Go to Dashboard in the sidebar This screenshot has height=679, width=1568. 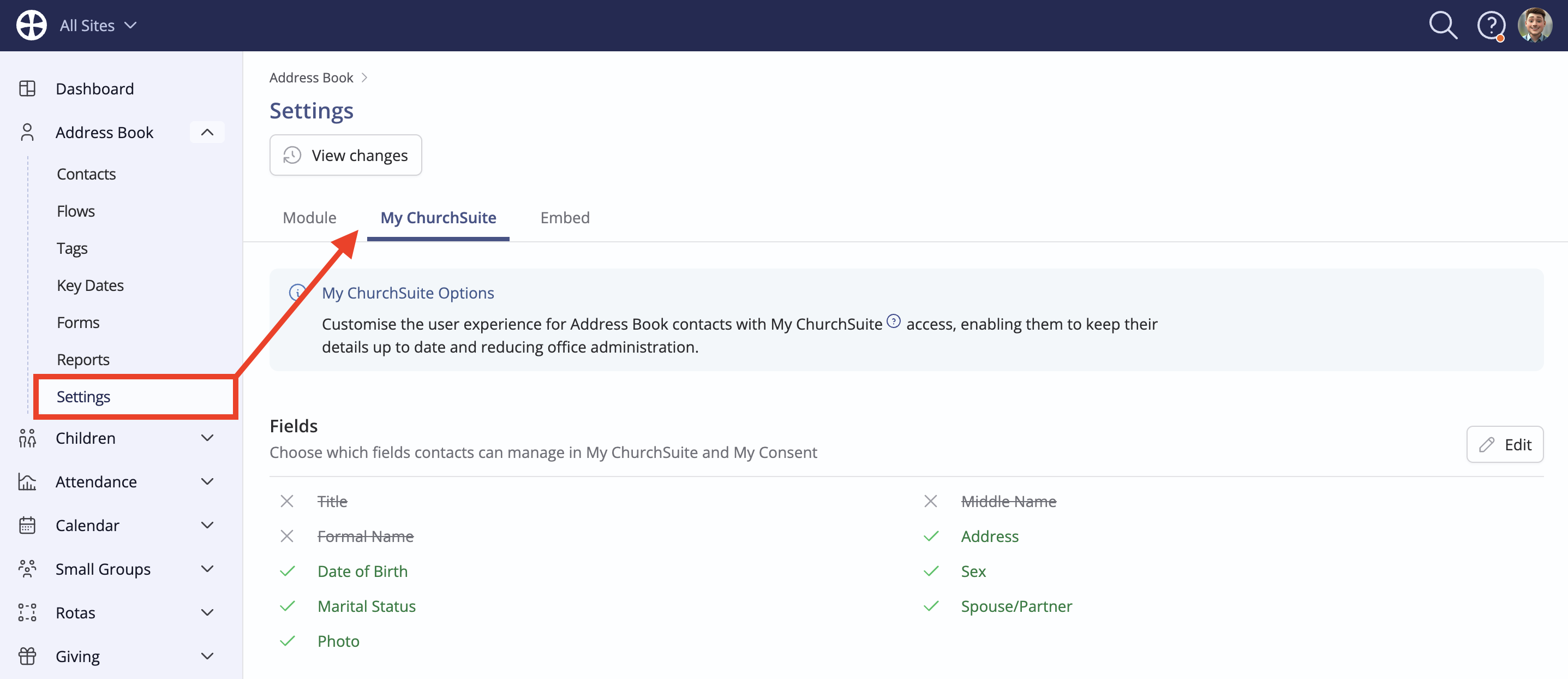tap(94, 89)
